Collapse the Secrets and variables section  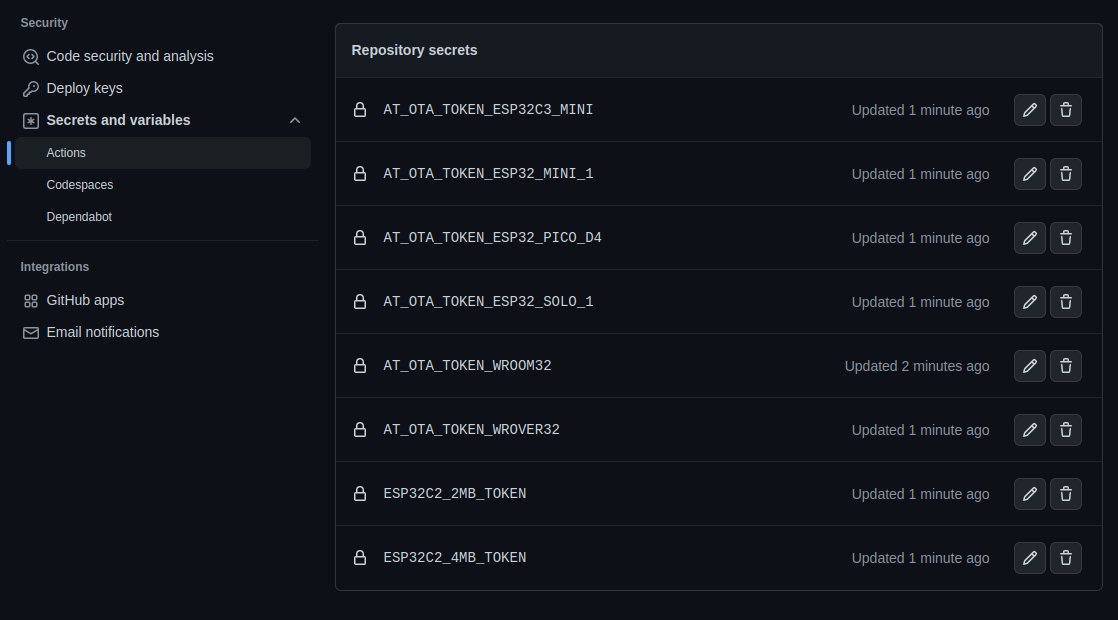click(x=295, y=120)
